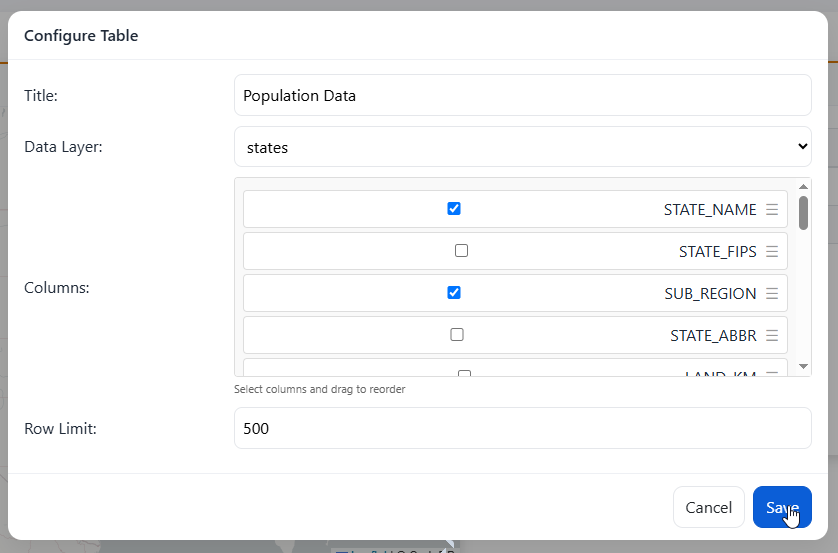Open the Data Layer dropdown
Screen dimensions: 838x553
coord(522,147)
